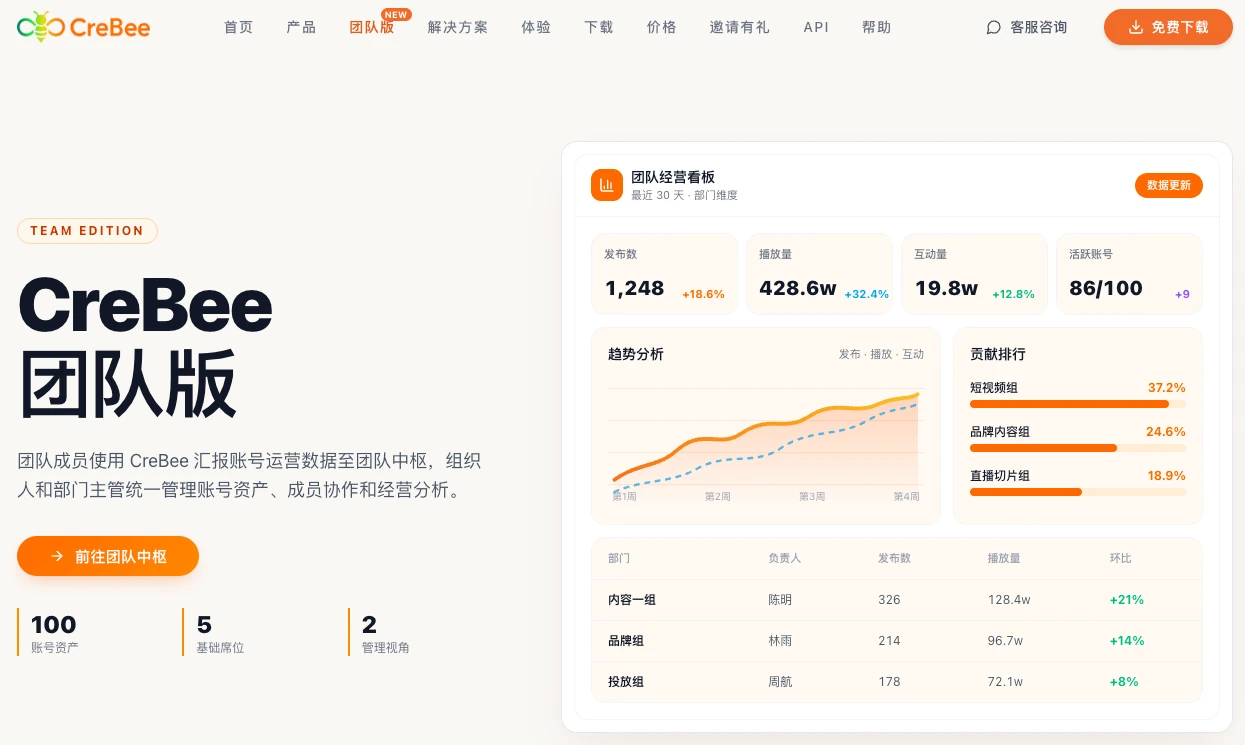Select the 团队版 navigation item
Image resolution: width=1245 pixels, height=745 pixels.
click(372, 28)
